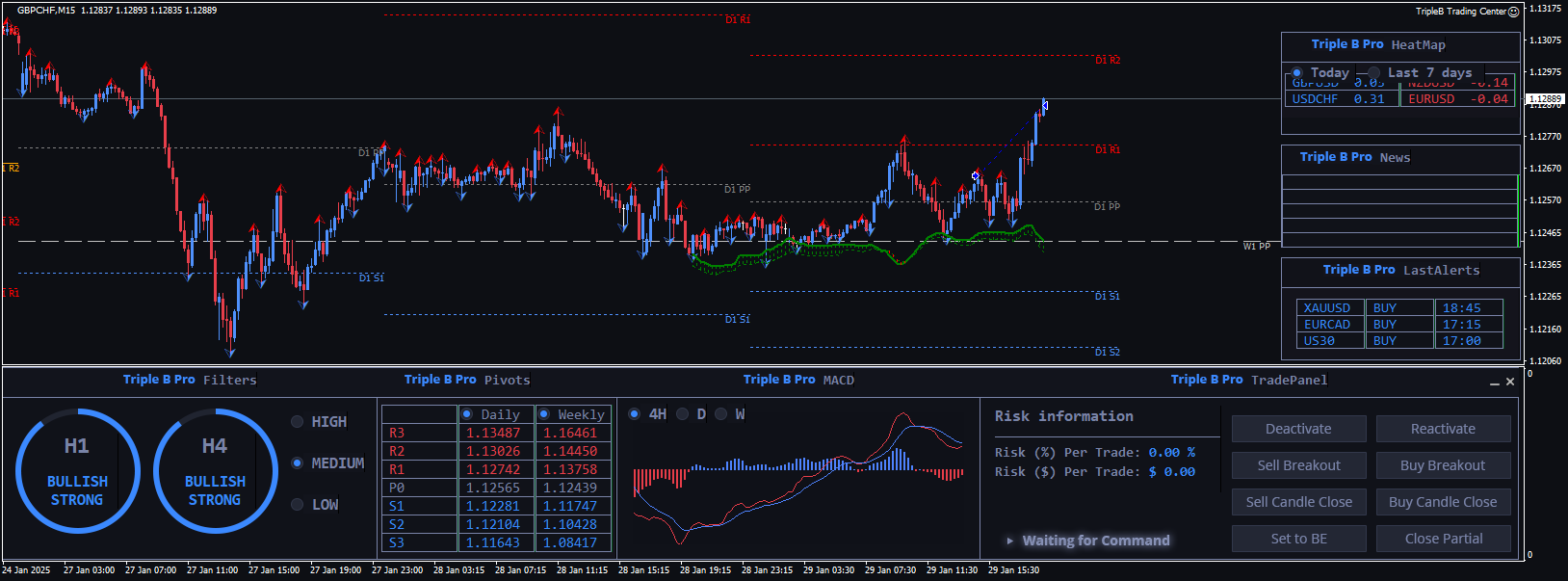Click the USDCHF cell in HeatMap
Viewport: 1568px width, 581px height.
1315,98
